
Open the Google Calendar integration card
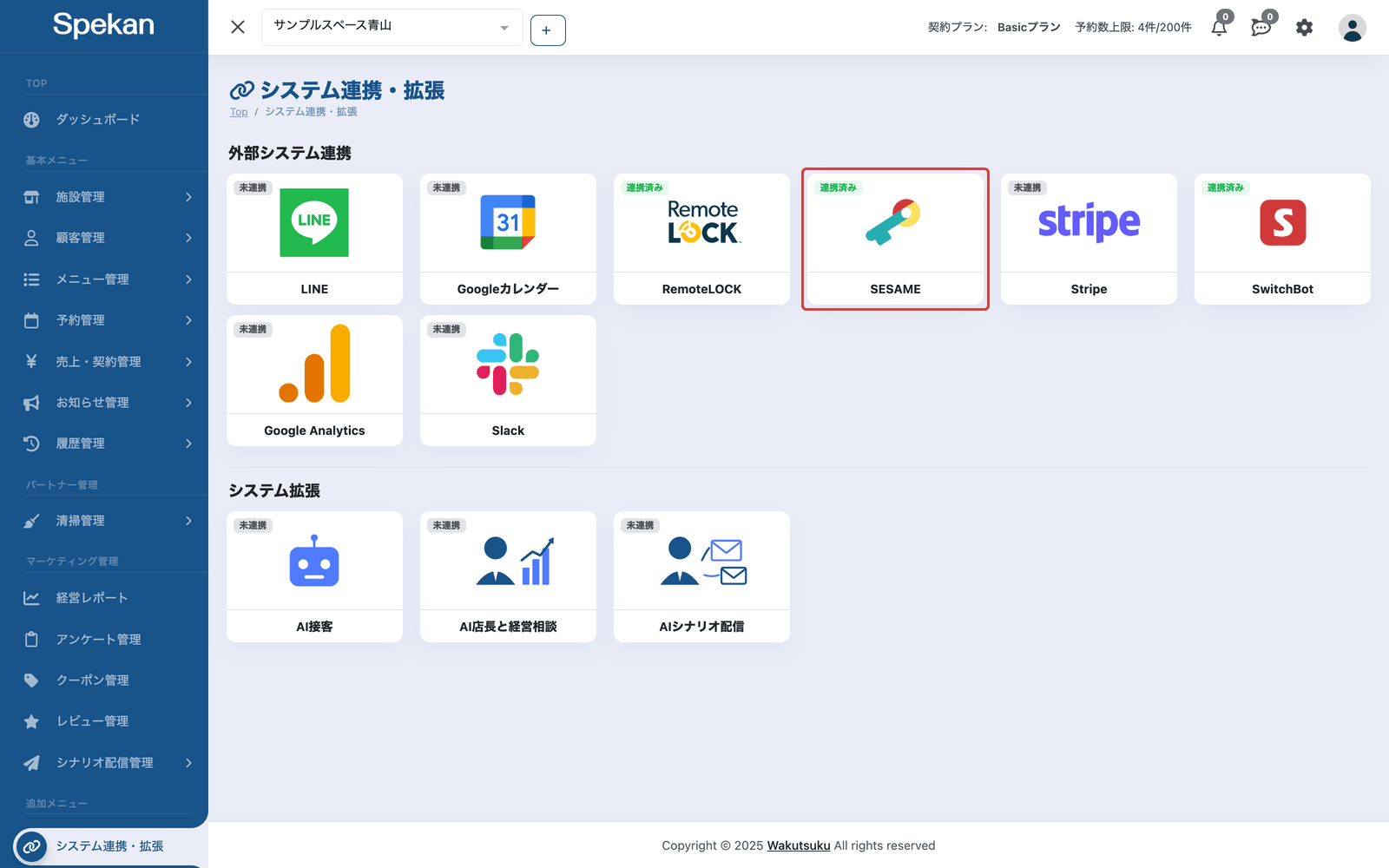click(508, 239)
